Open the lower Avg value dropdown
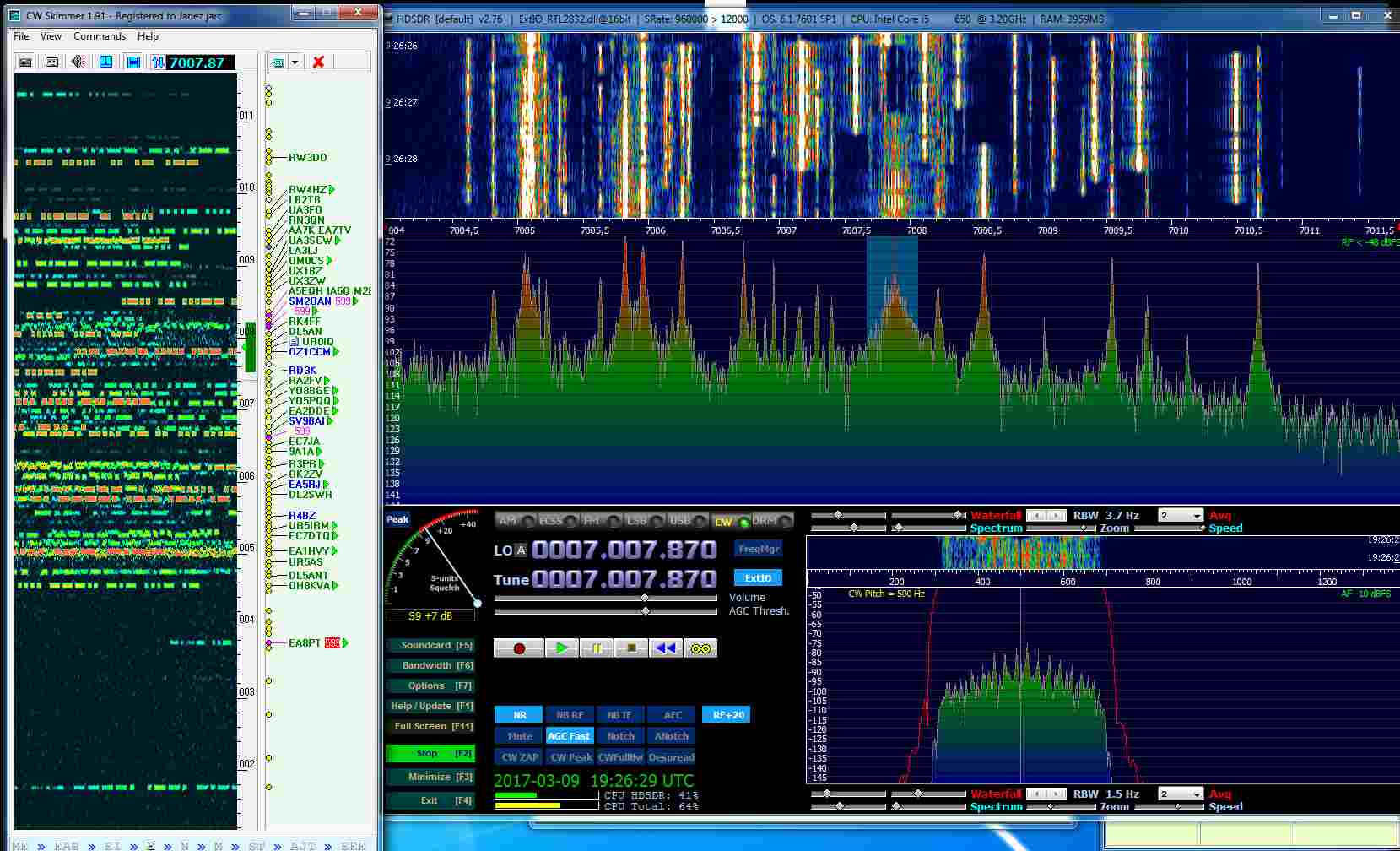 pos(1197,794)
